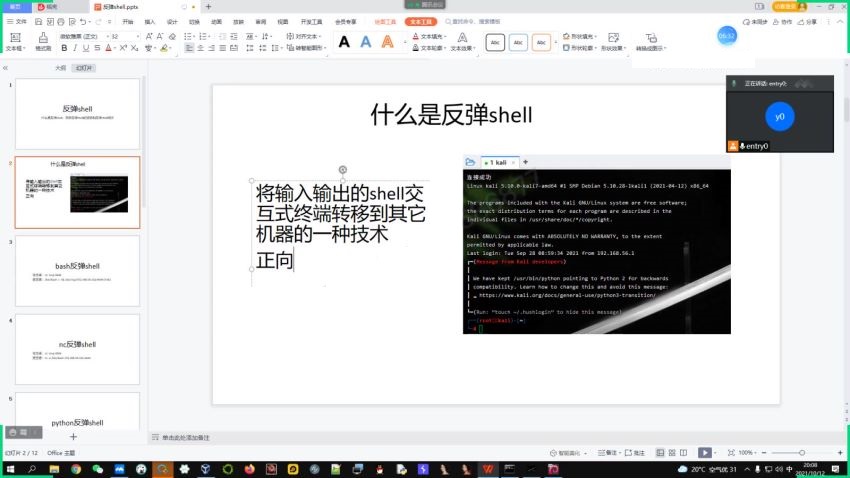
Task: Select the nc反弹shell slide thumbnail
Action: coord(78,349)
